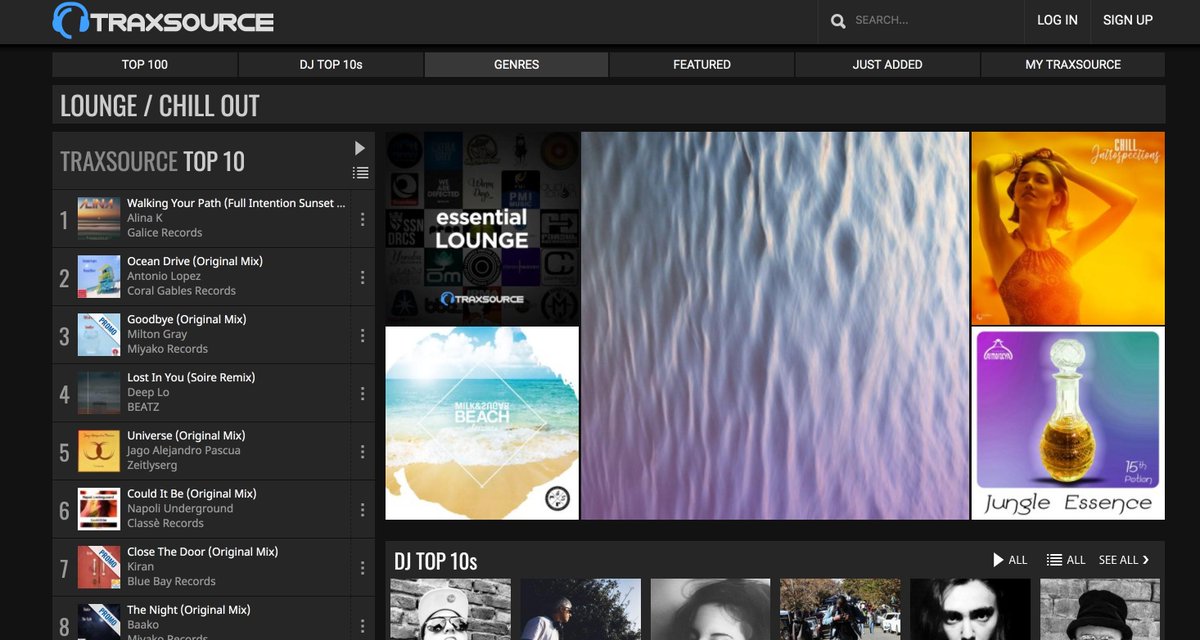Image resolution: width=1200 pixels, height=640 pixels.
Task: Open the Jungle Essence cover
Action: coord(1068,423)
